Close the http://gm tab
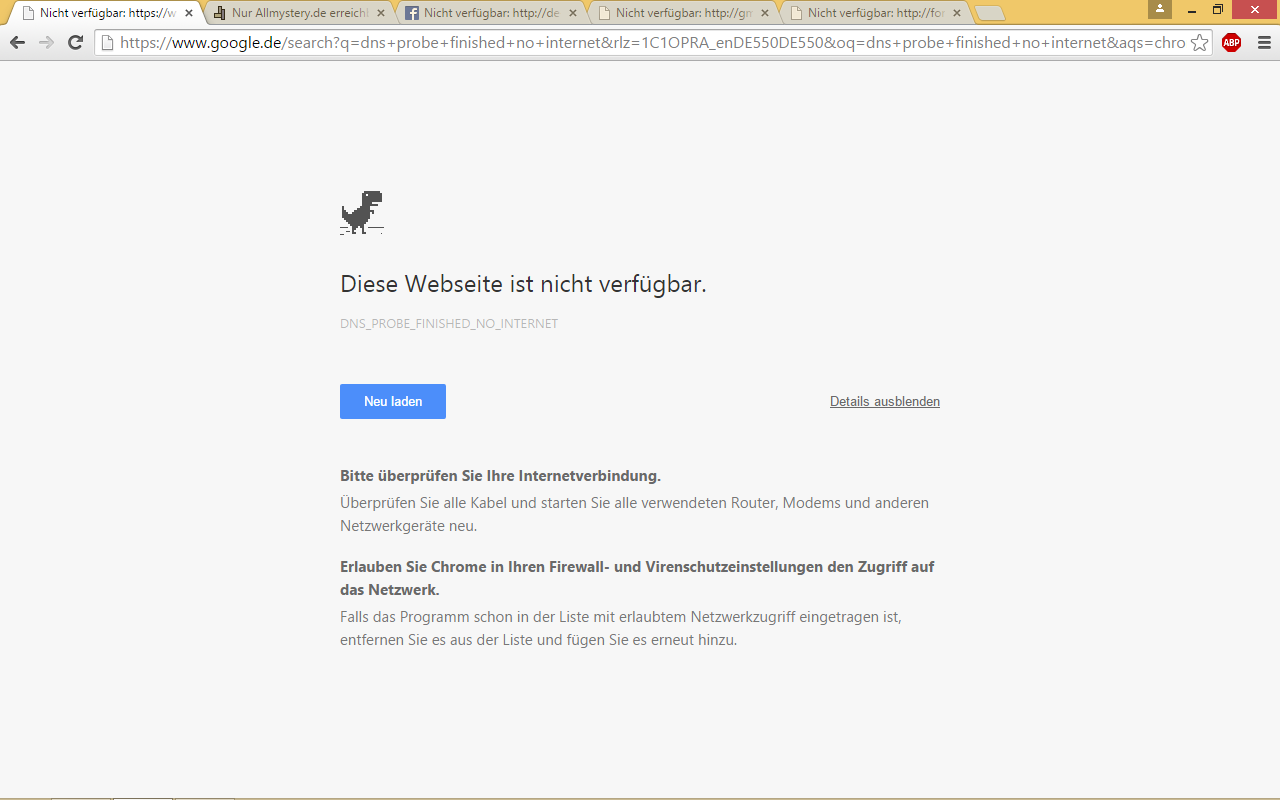Viewport: 1280px width, 800px height. [x=765, y=14]
